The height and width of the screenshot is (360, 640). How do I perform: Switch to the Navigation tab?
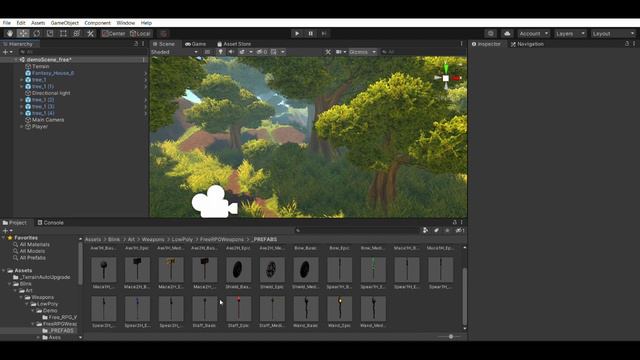tap(527, 44)
